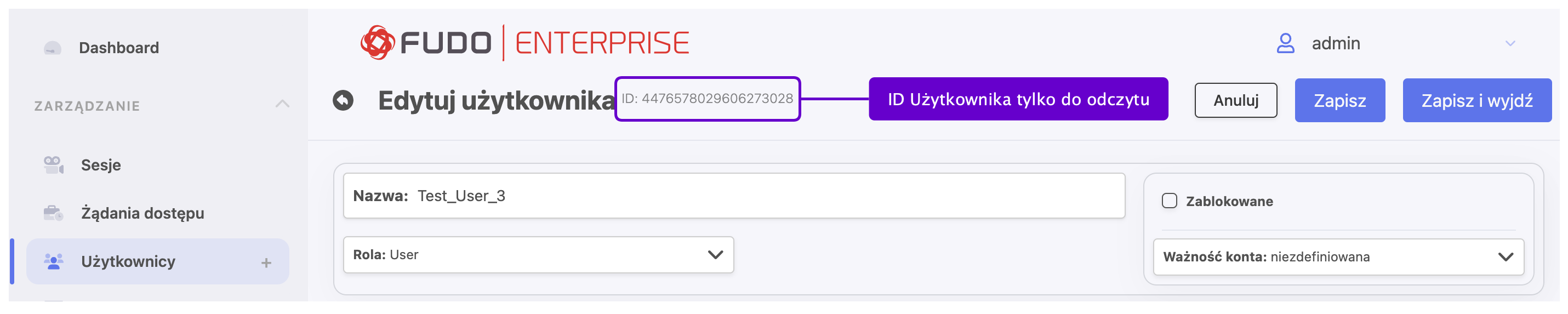Collapse the Zarządzanie section

click(282, 104)
